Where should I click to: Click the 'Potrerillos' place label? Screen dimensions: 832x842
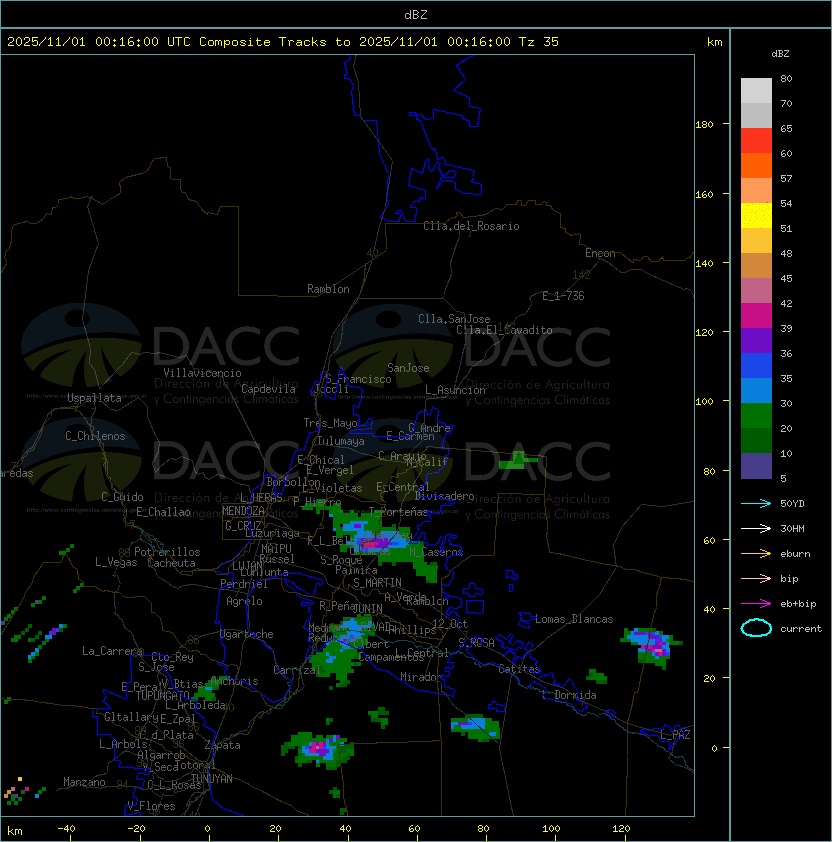pos(167,552)
